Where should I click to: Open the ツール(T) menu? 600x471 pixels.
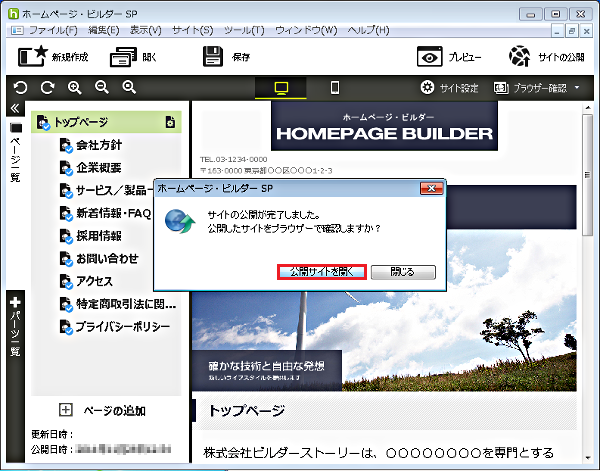click(244, 30)
